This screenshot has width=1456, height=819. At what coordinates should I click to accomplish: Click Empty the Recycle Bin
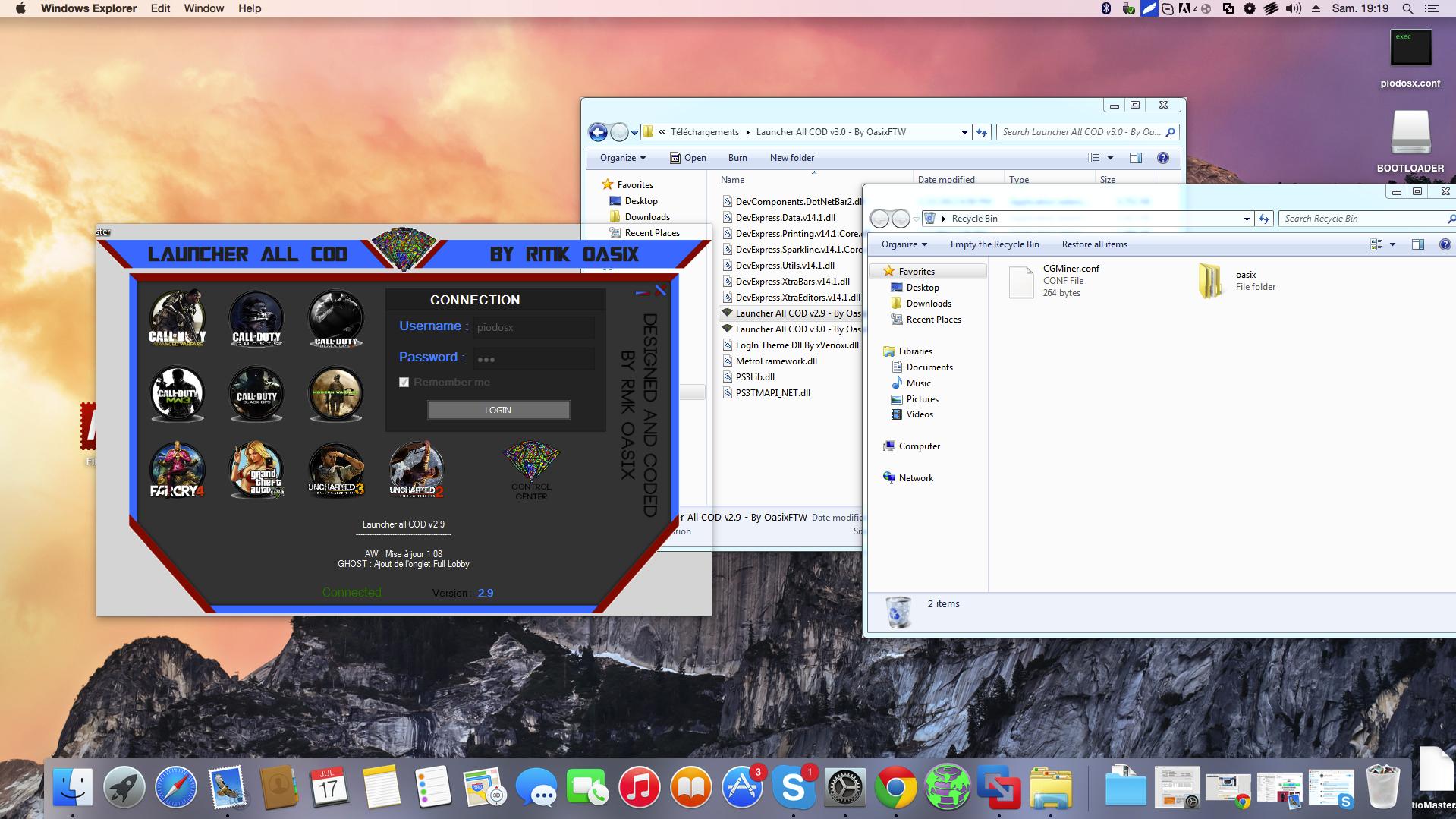995,244
